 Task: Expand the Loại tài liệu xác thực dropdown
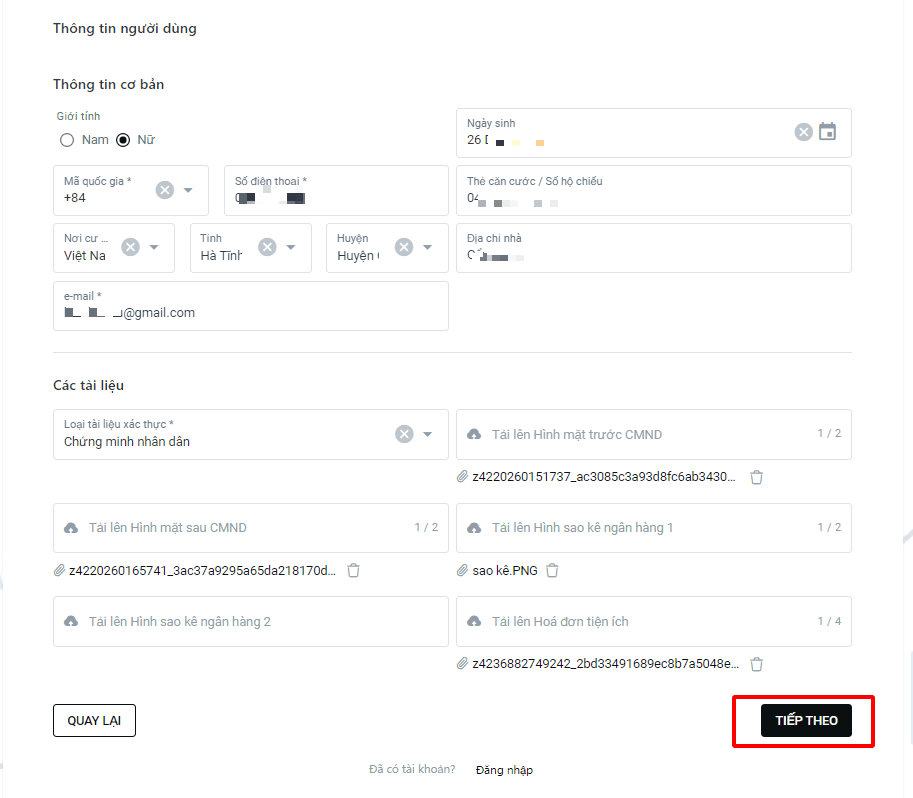coord(427,434)
